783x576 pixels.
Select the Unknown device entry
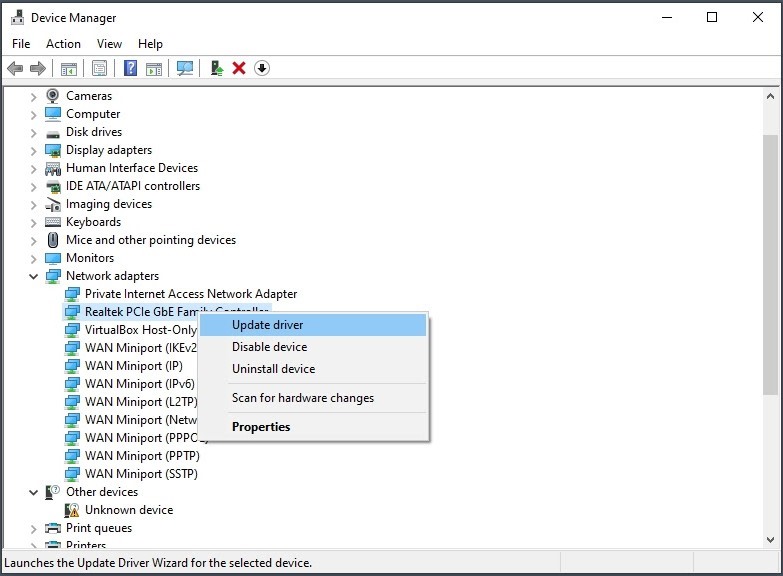pyautogui.click(x=129, y=510)
